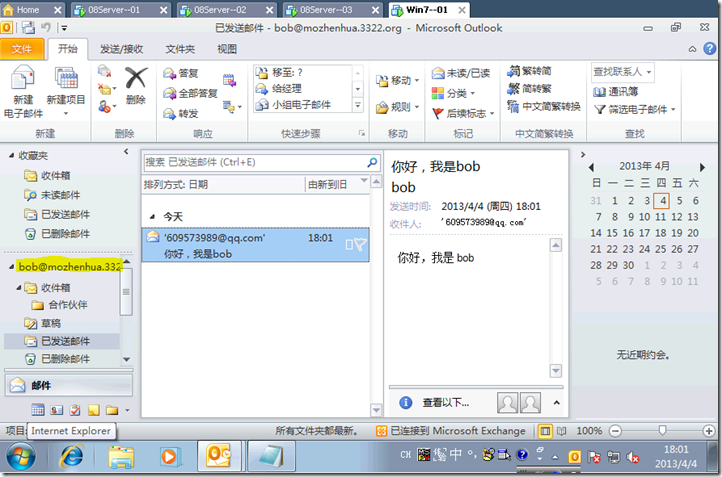
Task: Delete the selected message with 删除
Action: point(136,86)
